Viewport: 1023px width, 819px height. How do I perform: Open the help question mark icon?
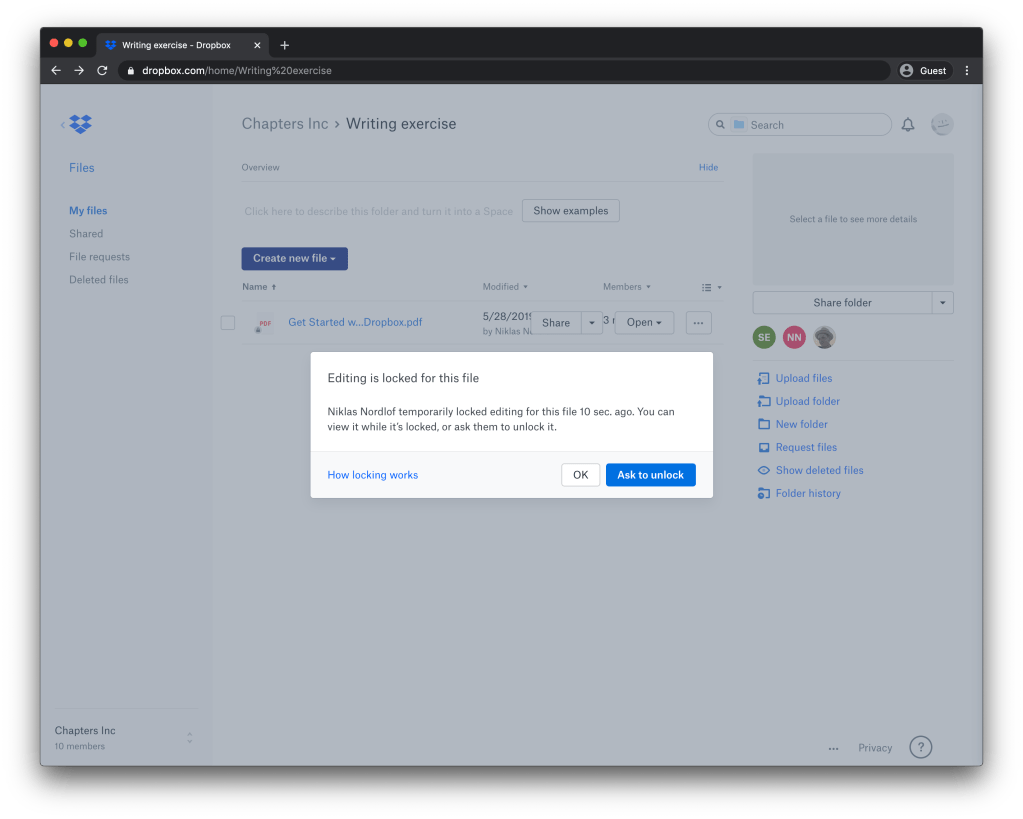[920, 747]
